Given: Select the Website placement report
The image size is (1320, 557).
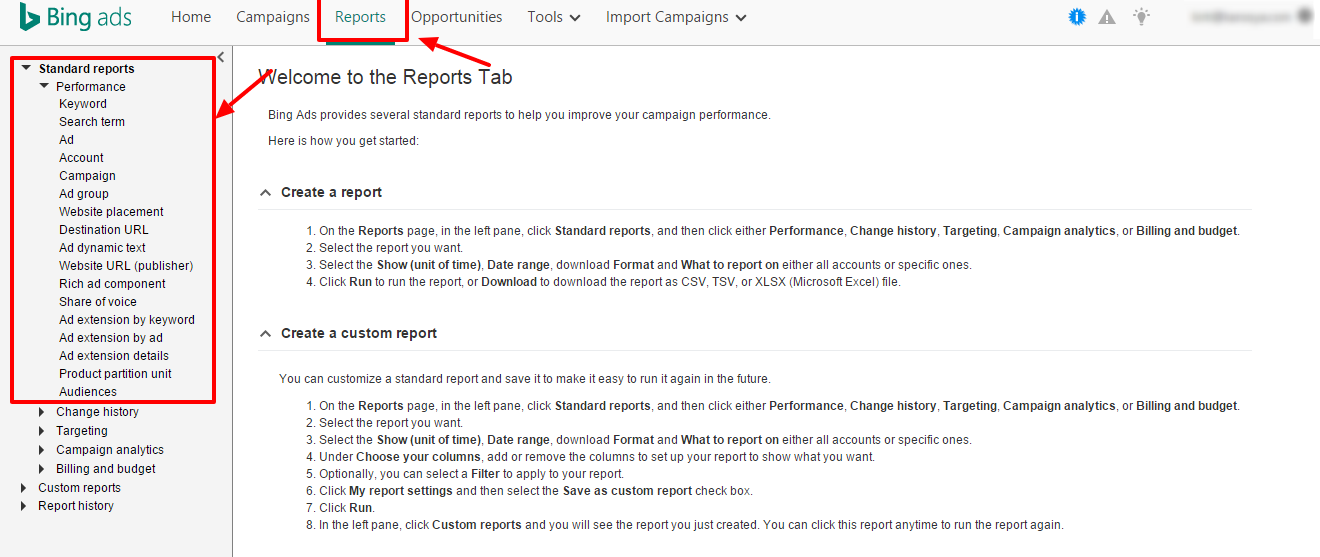Looking at the screenshot, I should [111, 212].
